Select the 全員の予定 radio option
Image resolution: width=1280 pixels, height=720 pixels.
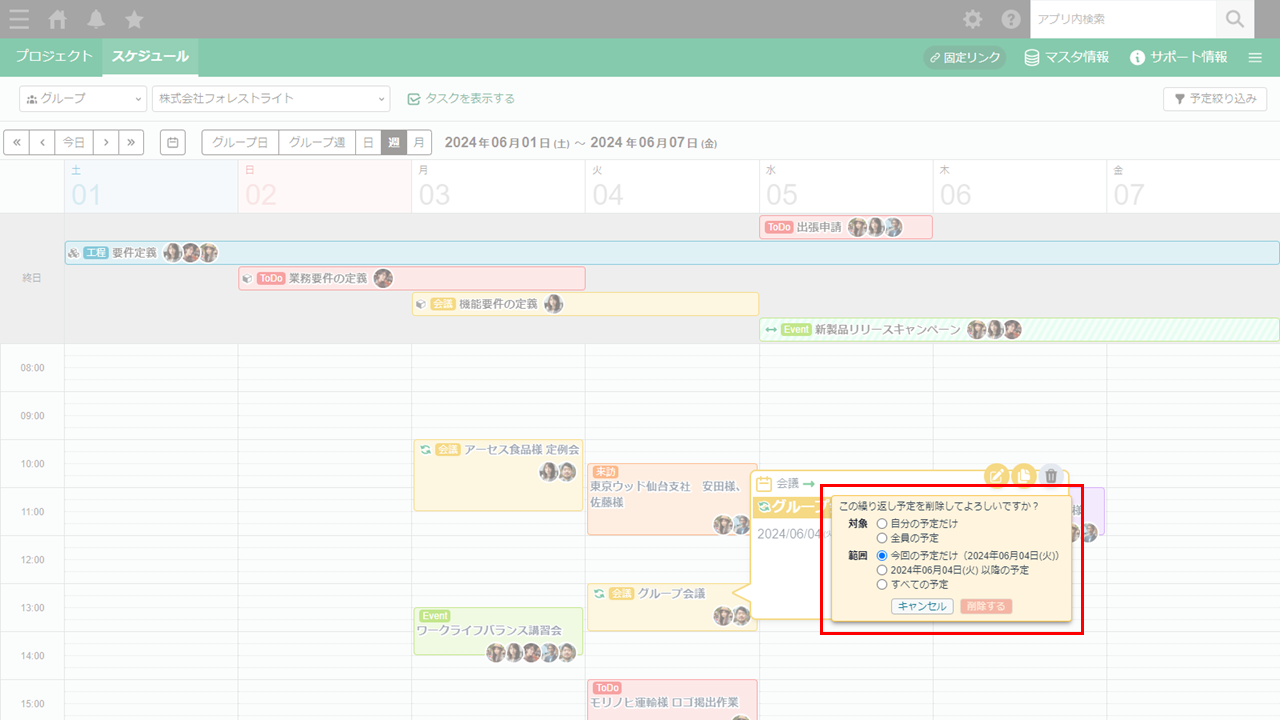point(882,538)
